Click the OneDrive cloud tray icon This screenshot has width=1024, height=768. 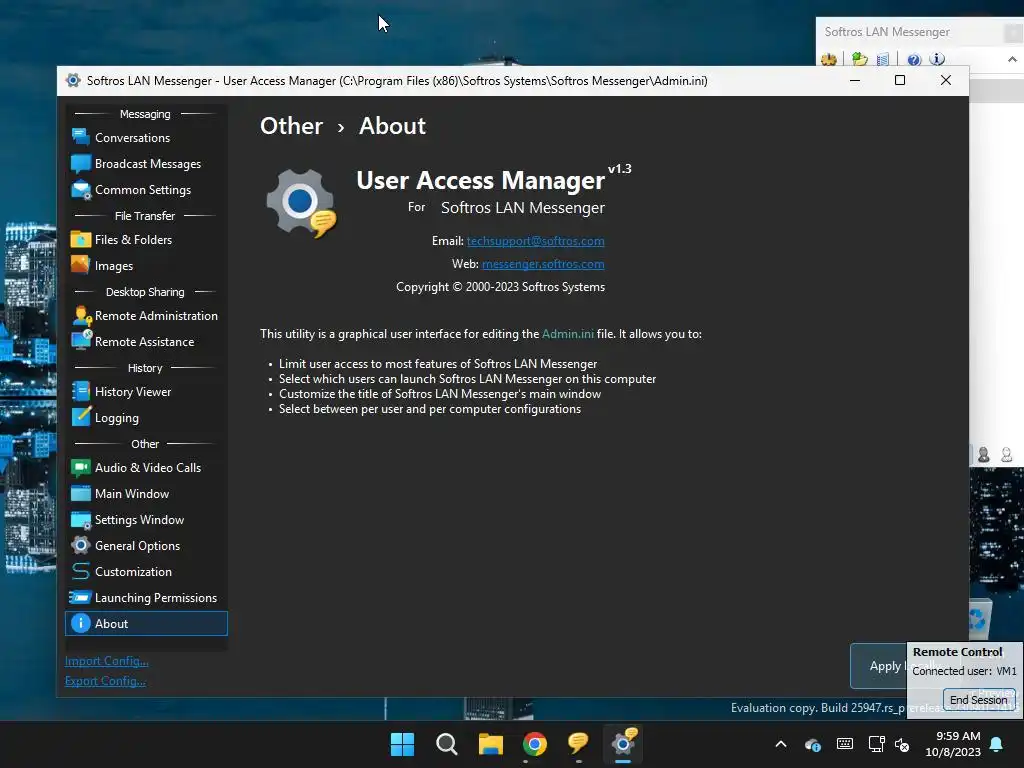(x=812, y=744)
